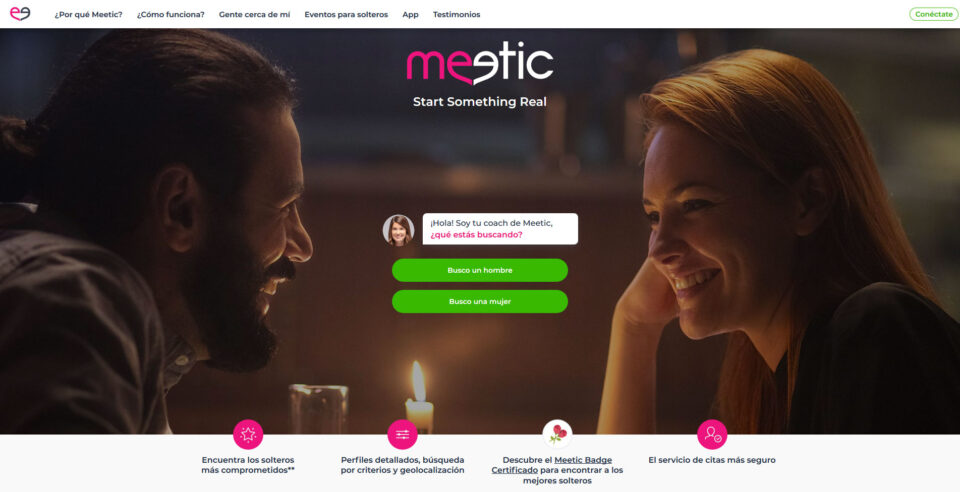
Task: Click the Meetic heart logo icon
Action: [20, 13]
